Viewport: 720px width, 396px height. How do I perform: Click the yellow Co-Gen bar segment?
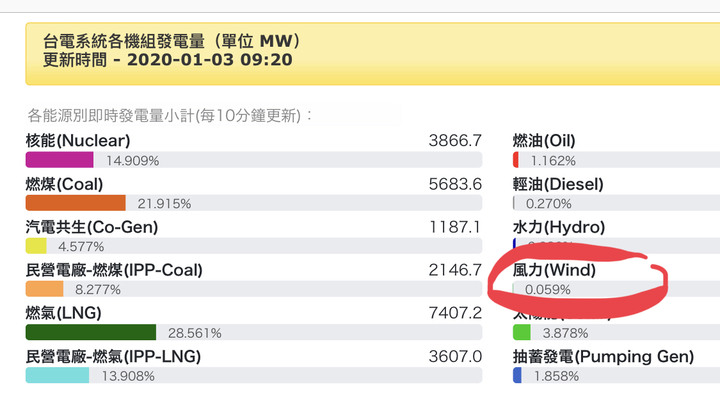click(36, 246)
